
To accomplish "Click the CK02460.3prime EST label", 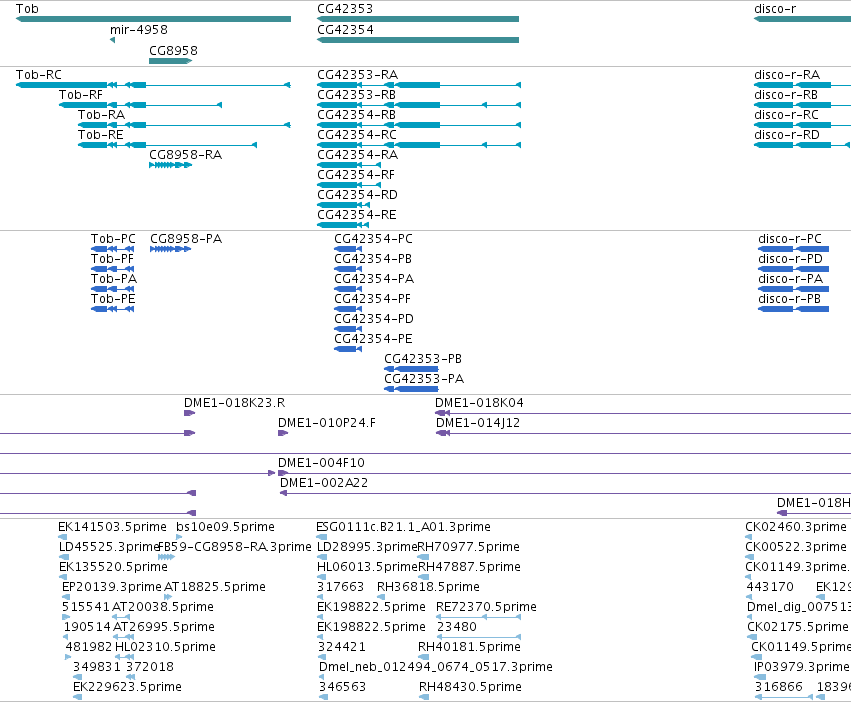I will click(796, 527).
